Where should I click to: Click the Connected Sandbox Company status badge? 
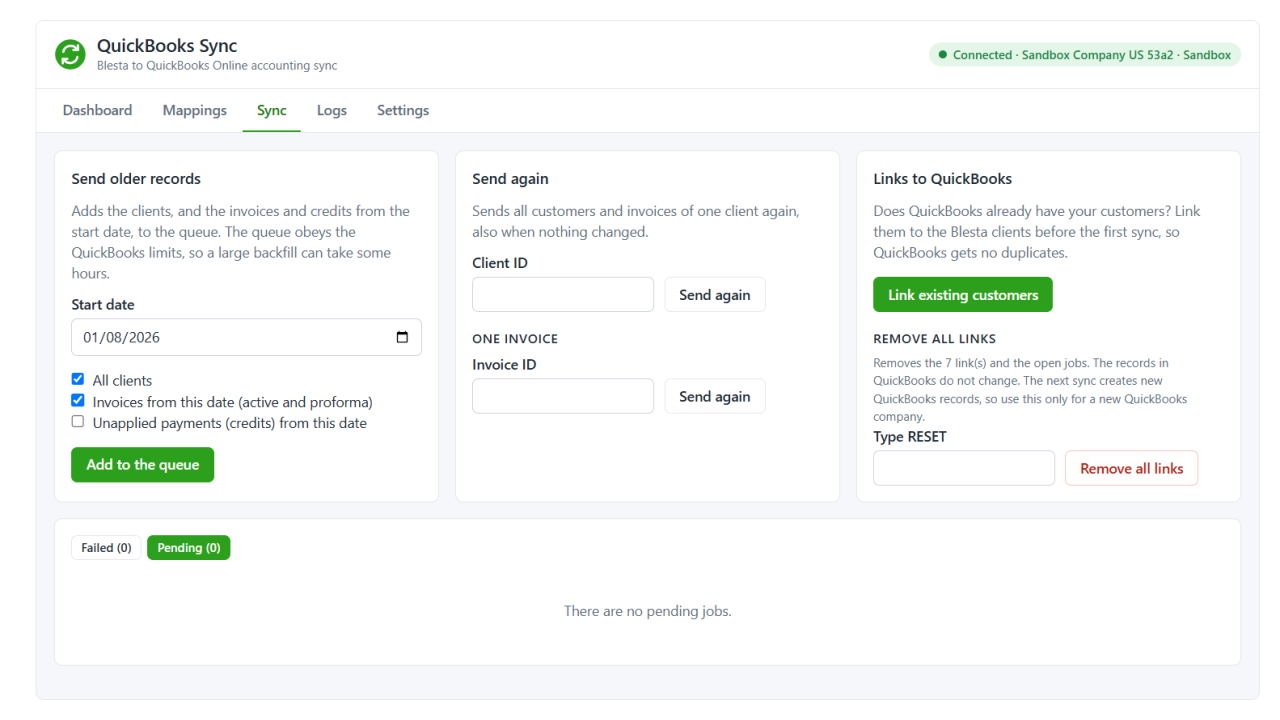point(1085,55)
